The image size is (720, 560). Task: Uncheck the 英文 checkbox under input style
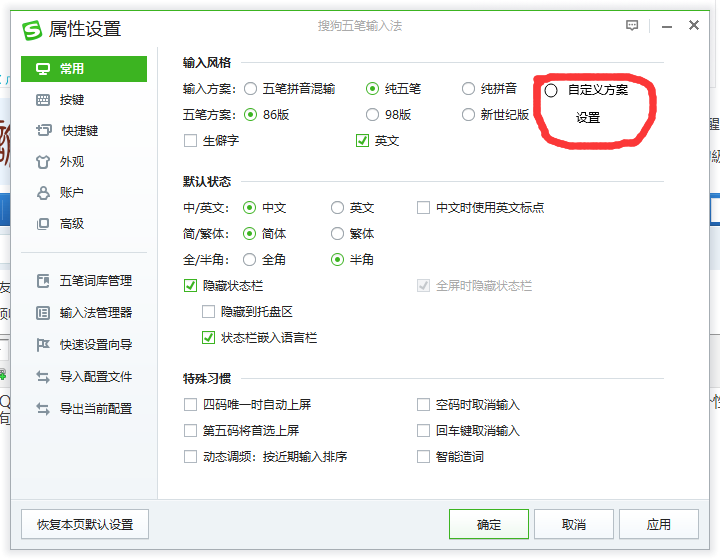point(362,140)
